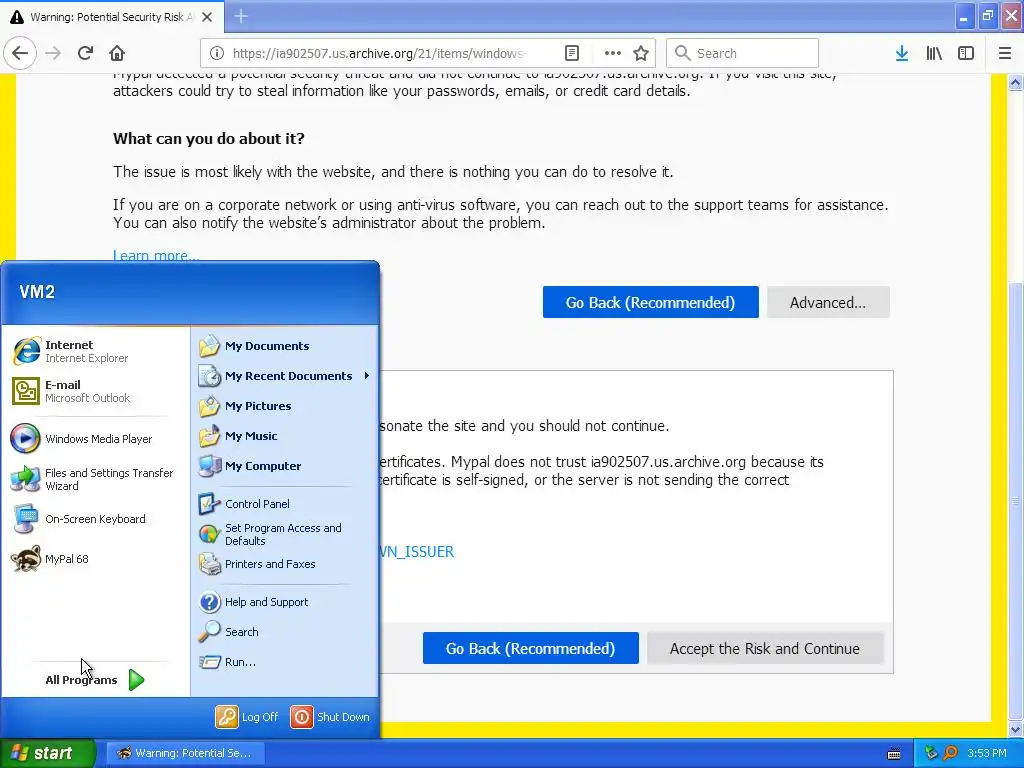1024x768 pixels.
Task: Click the VM2 user name header
Action: coord(37,292)
